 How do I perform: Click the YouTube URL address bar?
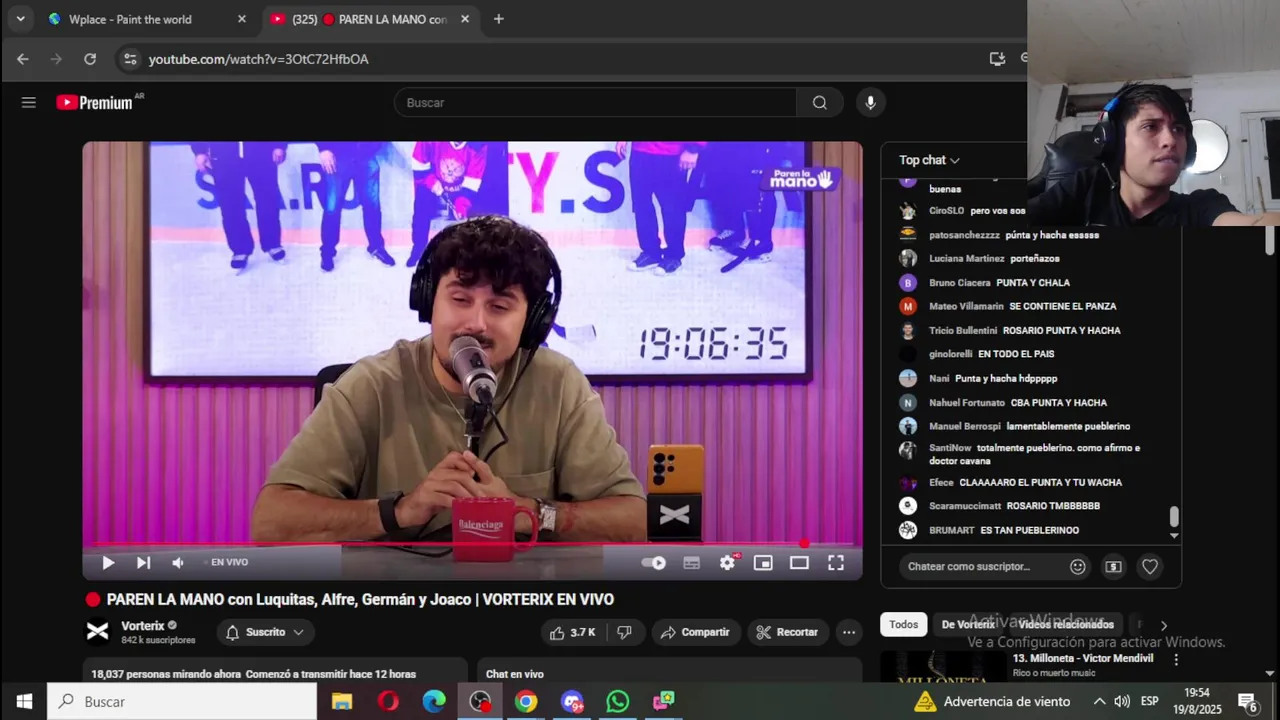pos(259,59)
